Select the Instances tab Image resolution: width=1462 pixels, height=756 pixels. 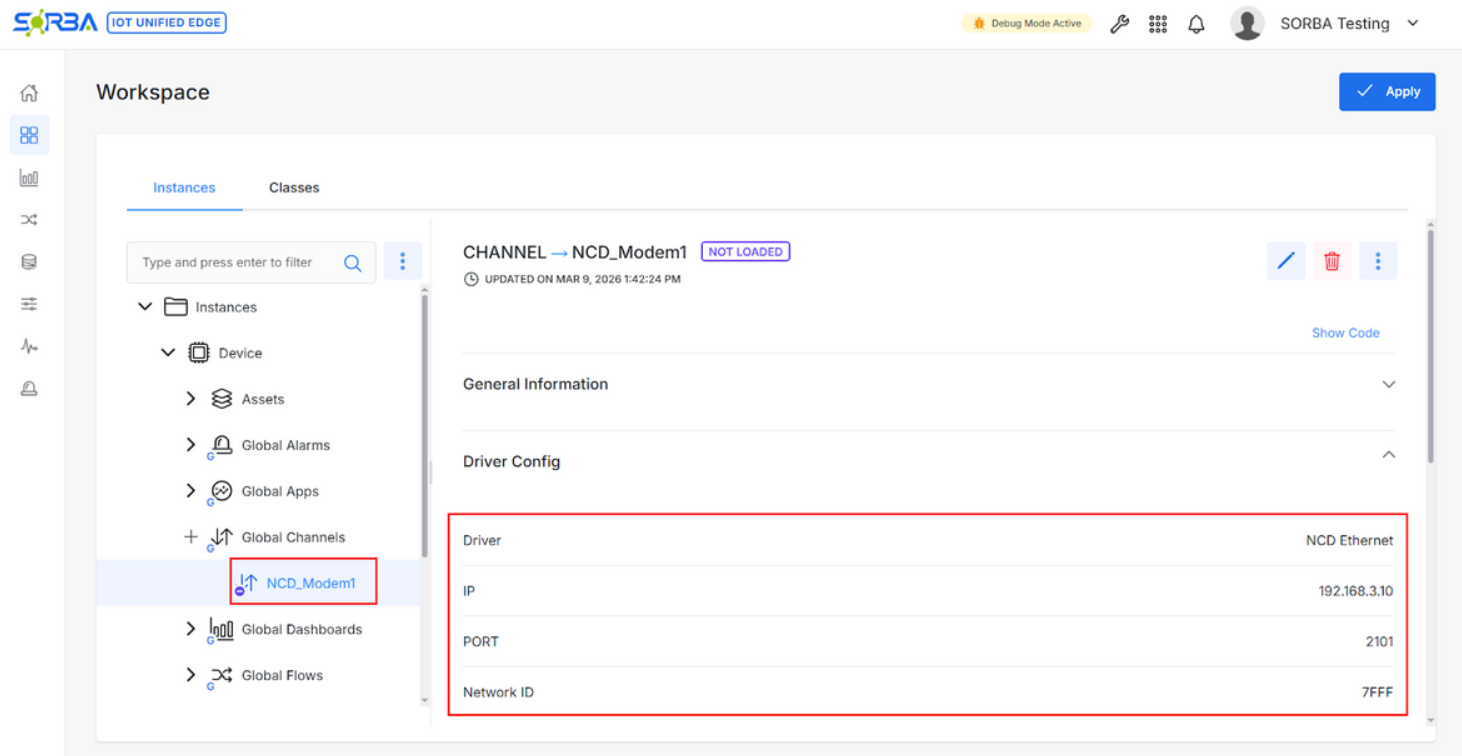tap(184, 188)
